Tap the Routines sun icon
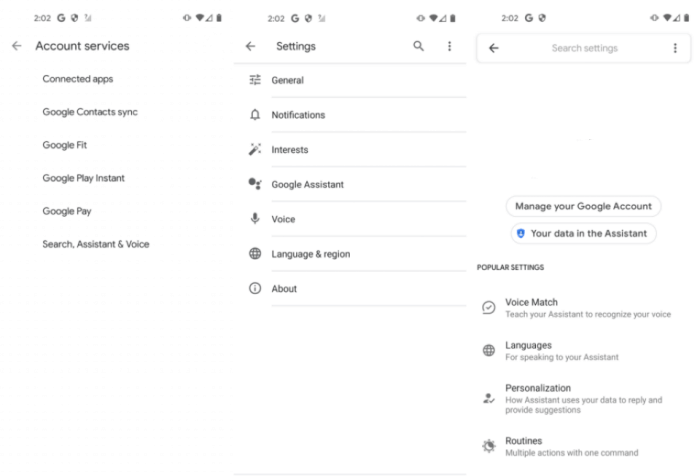Viewport: 700px width, 476px height. [x=489, y=446]
